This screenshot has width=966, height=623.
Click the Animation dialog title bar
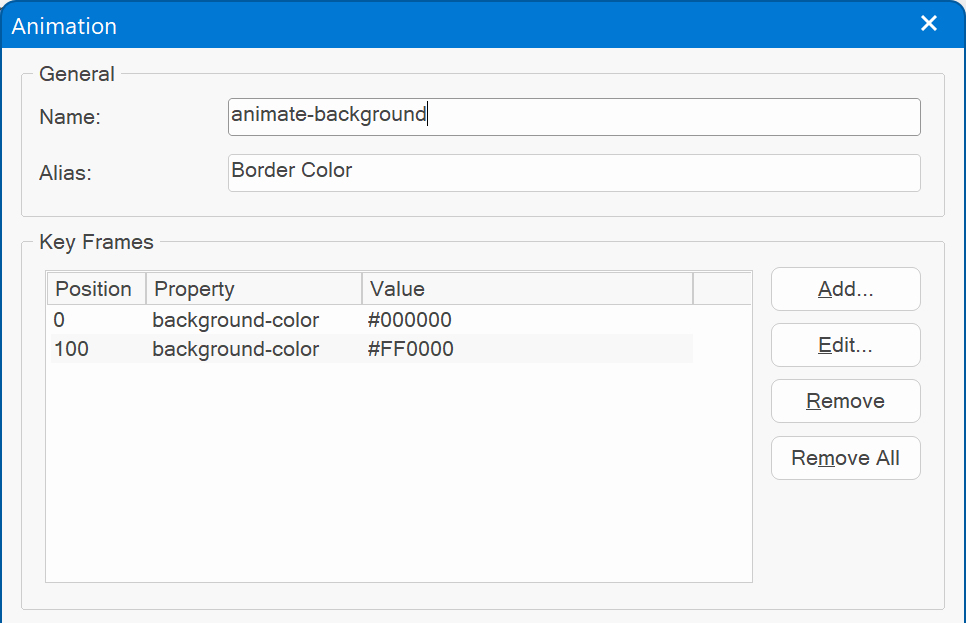pos(450,25)
